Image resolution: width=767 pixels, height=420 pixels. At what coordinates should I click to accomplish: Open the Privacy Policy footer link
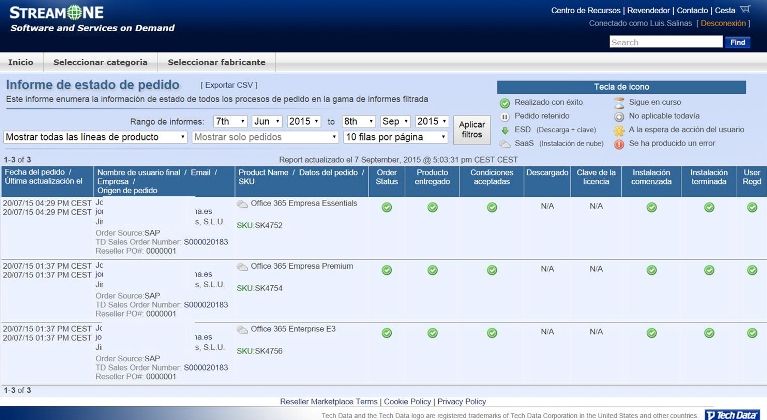[461, 401]
